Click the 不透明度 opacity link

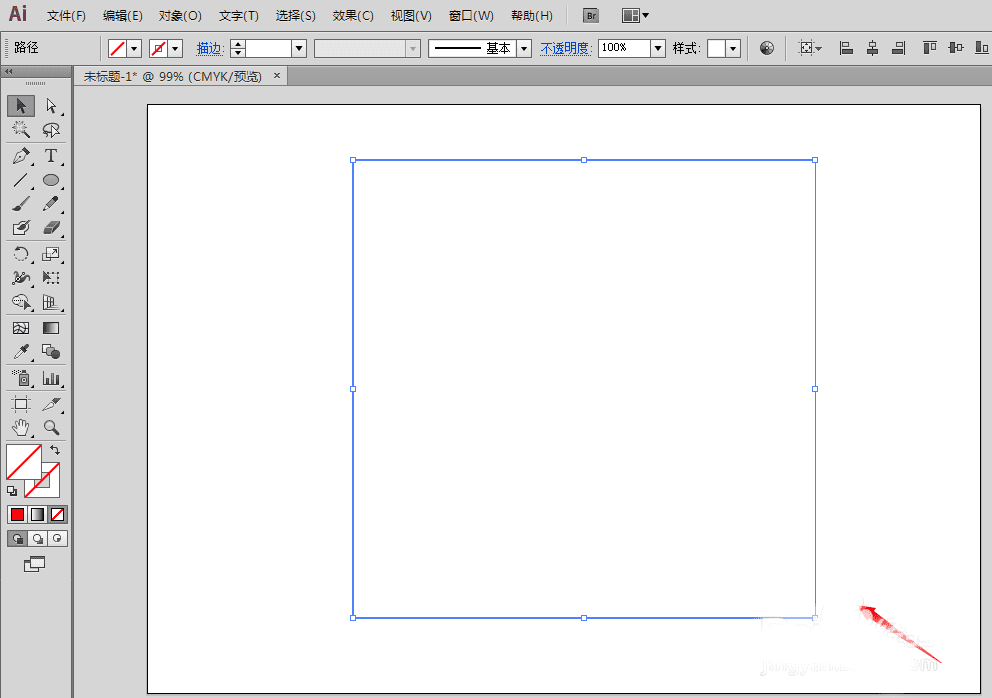(566, 48)
